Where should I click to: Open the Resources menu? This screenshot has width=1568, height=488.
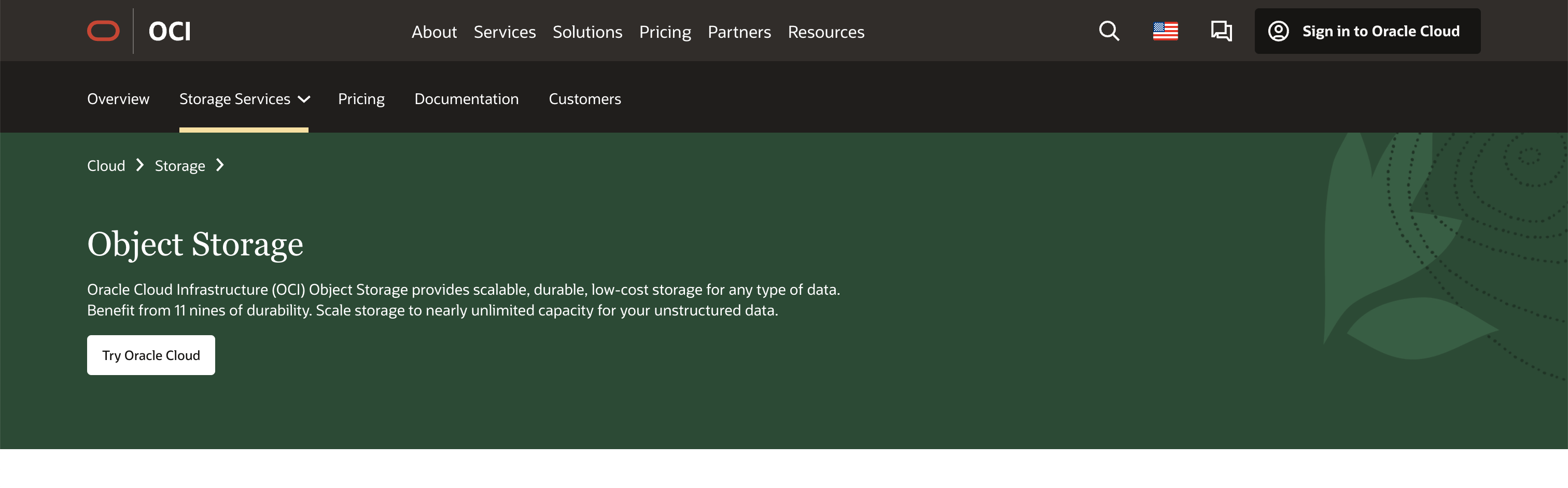(826, 32)
